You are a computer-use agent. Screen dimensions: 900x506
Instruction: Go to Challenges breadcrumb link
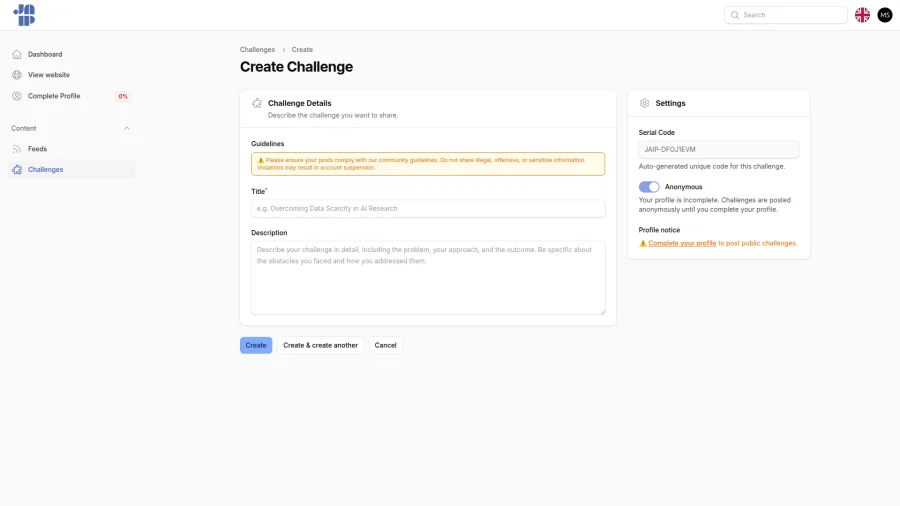tap(257, 49)
